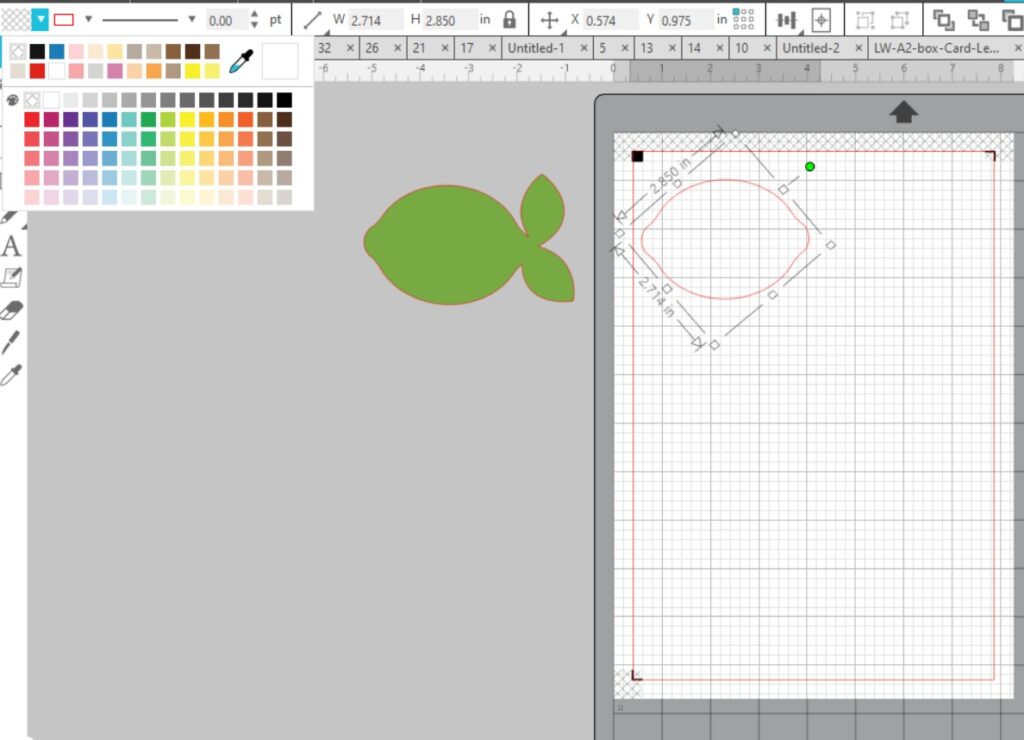Click the mat load arrow icon
Screen dimensions: 1024x740
(903, 112)
